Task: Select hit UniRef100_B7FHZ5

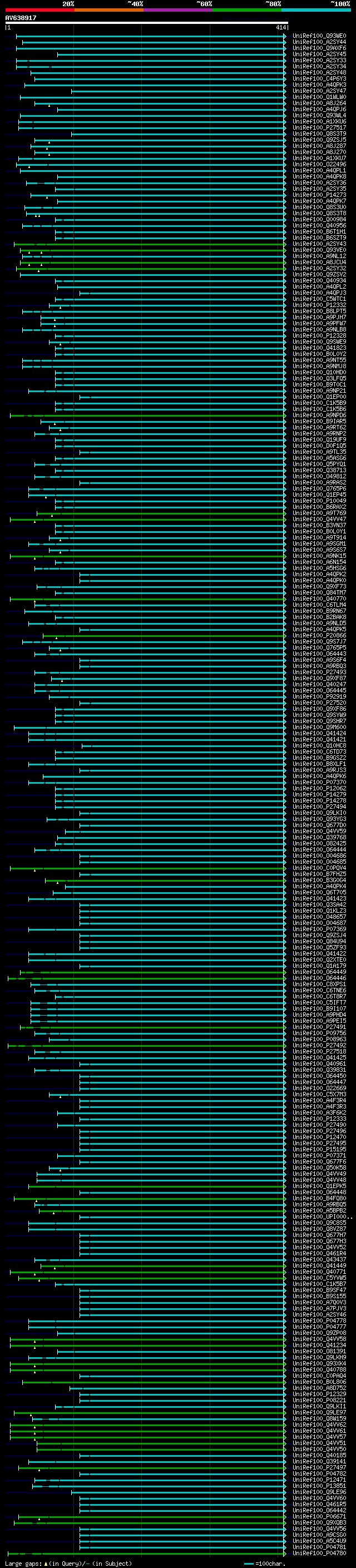Action: [319, 874]
